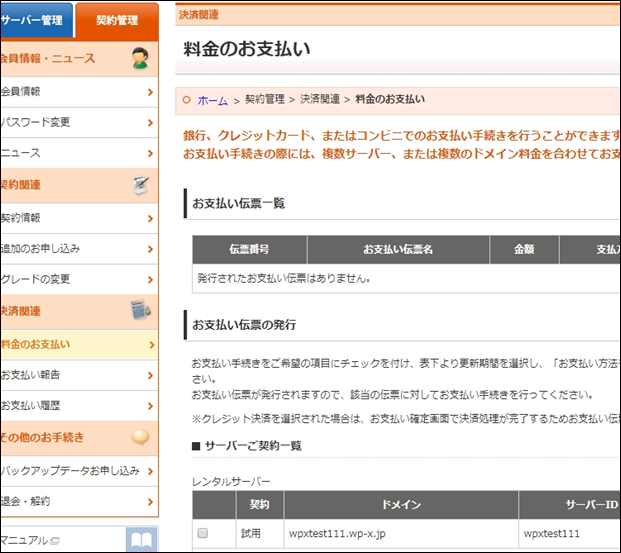
Task: Click the 金額 column header
Action: coord(524,249)
